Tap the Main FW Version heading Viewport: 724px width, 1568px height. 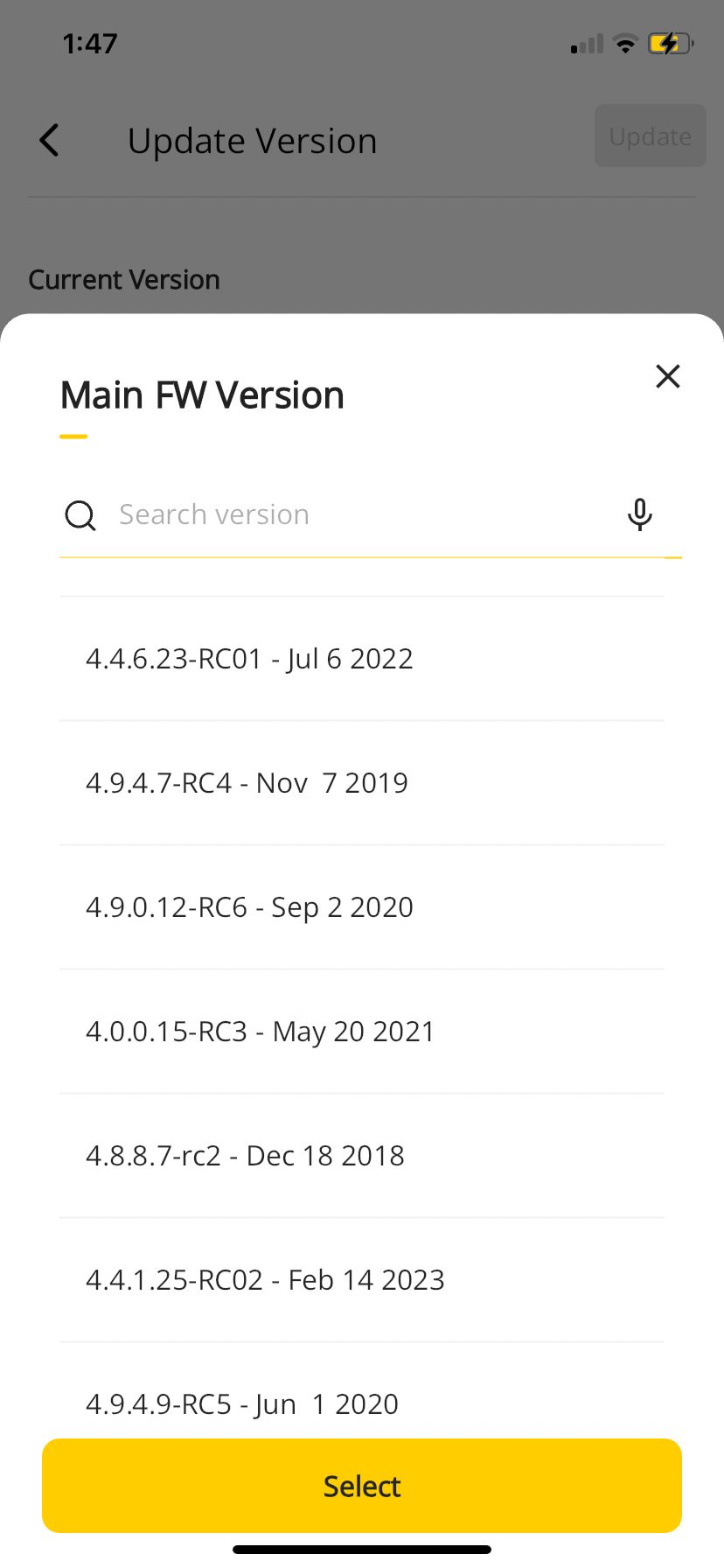(x=202, y=395)
